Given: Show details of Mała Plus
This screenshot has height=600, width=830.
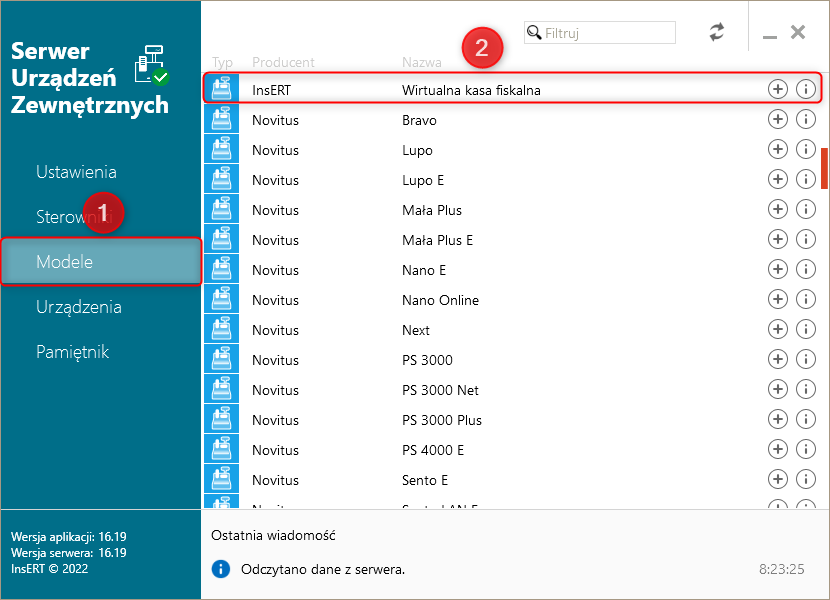Looking at the screenshot, I should 806,209.
